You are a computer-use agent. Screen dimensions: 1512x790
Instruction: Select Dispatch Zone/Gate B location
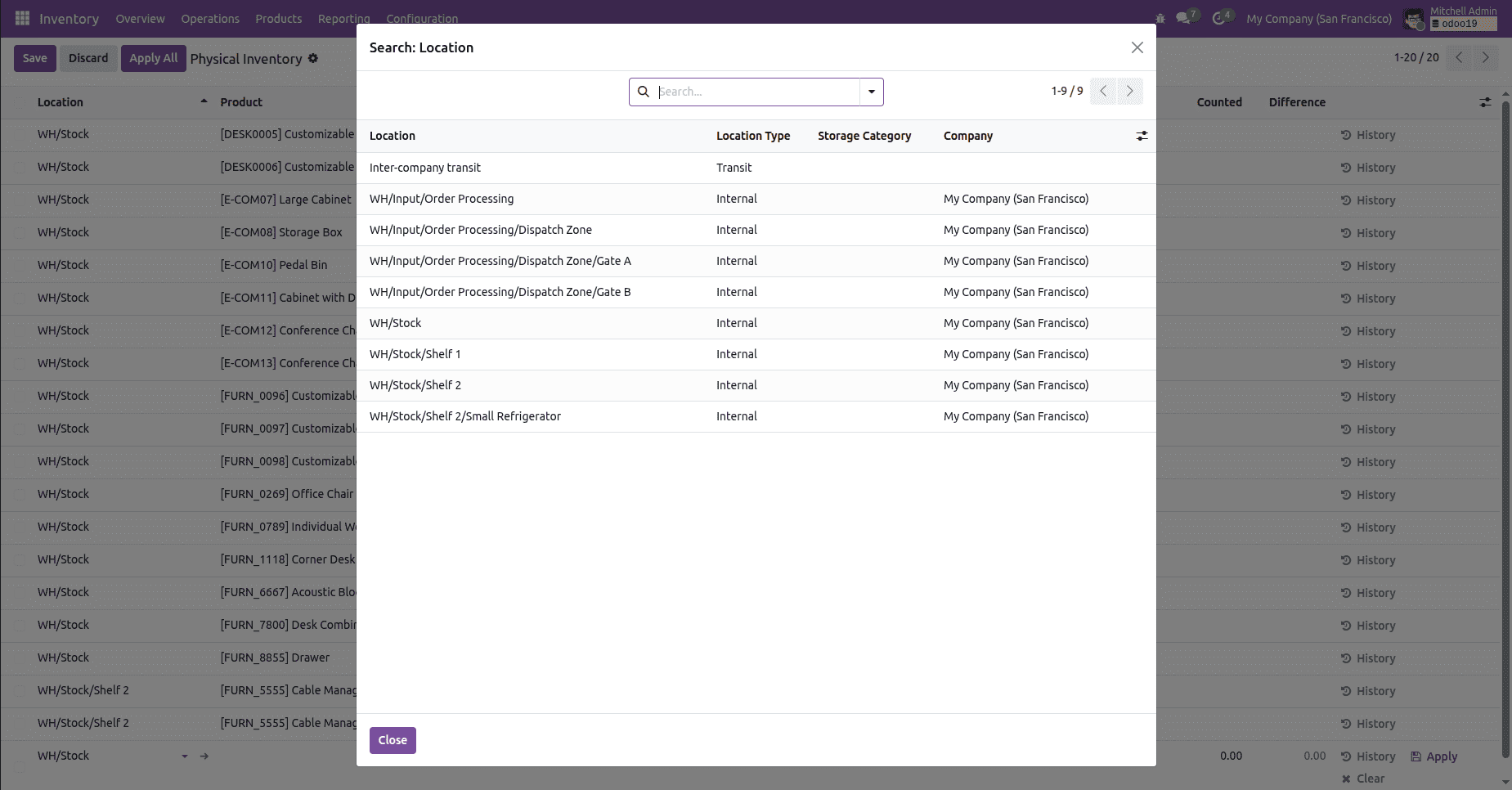click(756, 292)
